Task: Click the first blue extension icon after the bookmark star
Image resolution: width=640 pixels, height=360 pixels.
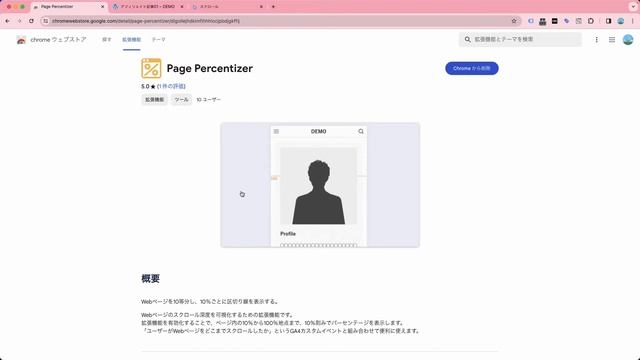Action: click(x=531, y=21)
